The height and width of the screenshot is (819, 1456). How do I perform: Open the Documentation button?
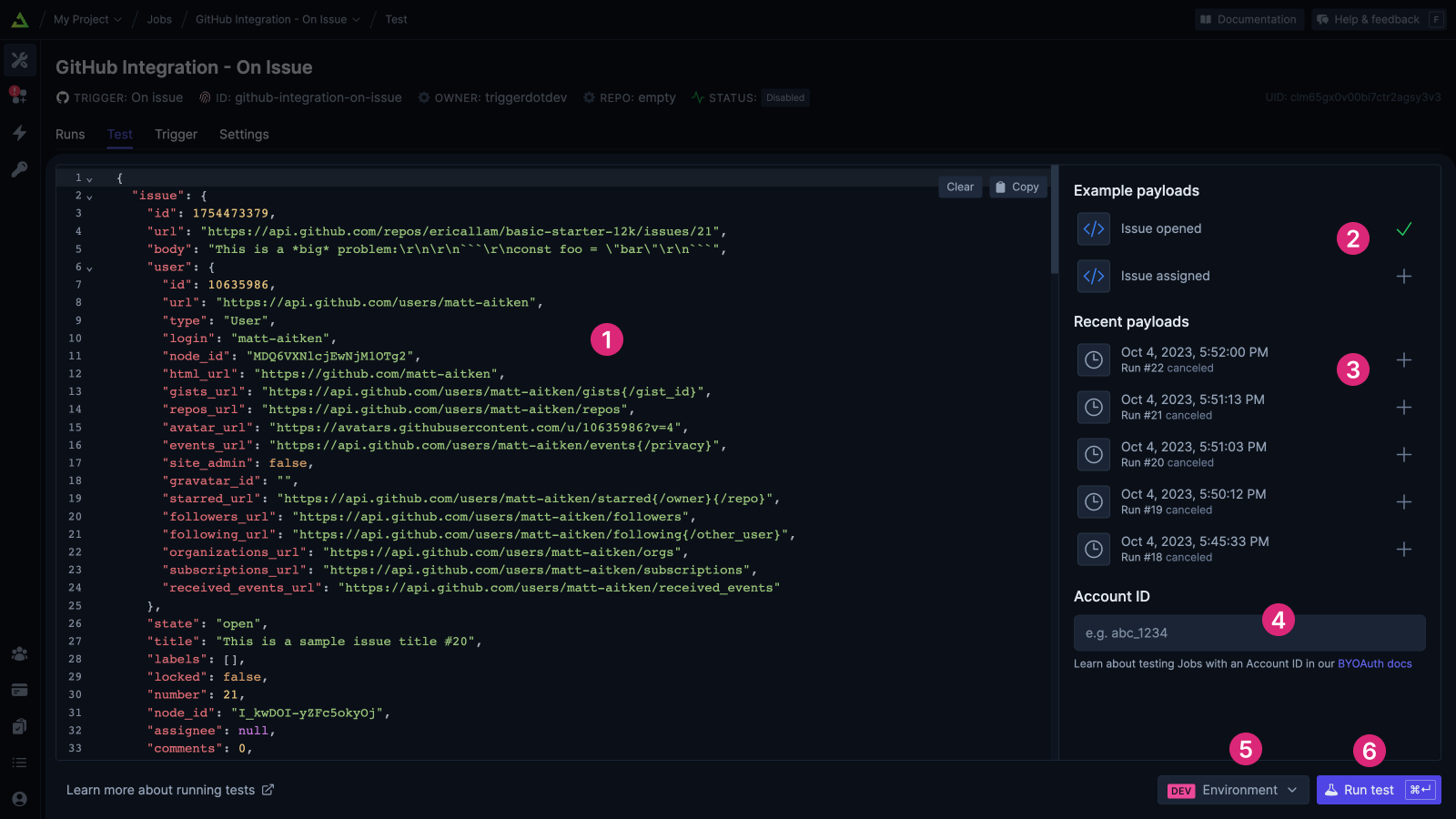[x=1249, y=19]
